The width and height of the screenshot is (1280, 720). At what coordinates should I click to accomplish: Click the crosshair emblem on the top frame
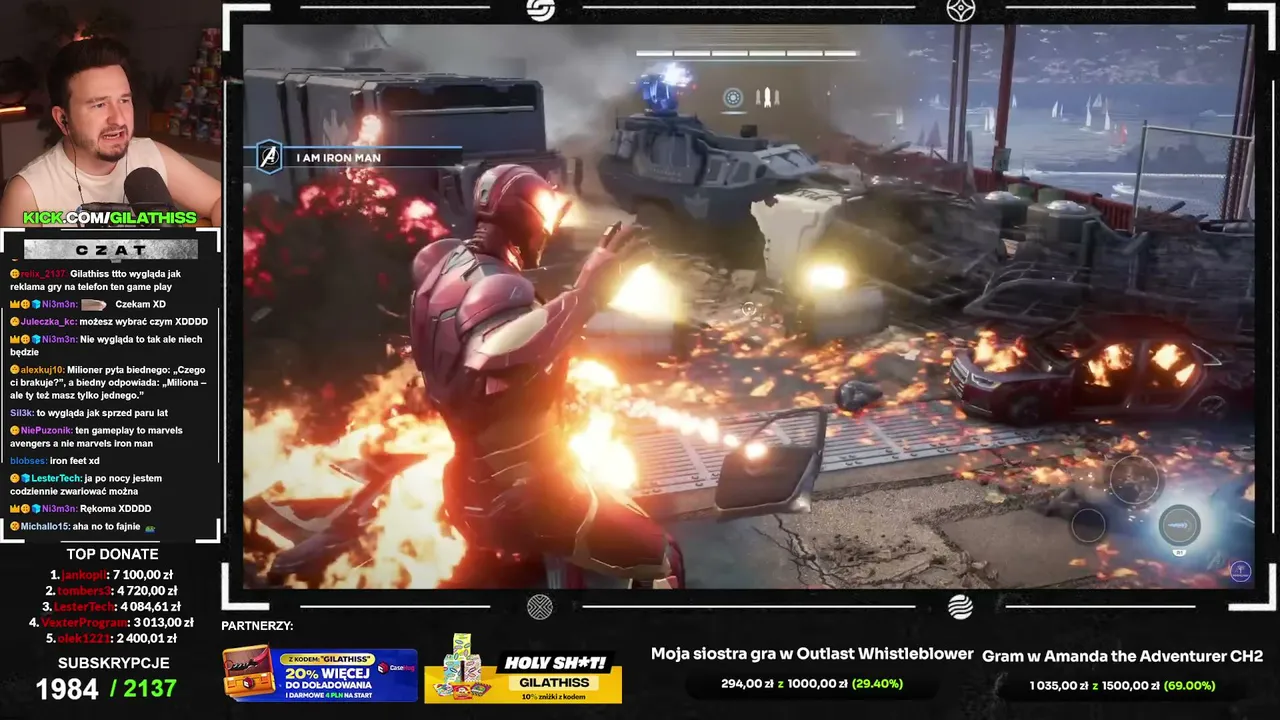[x=960, y=10]
